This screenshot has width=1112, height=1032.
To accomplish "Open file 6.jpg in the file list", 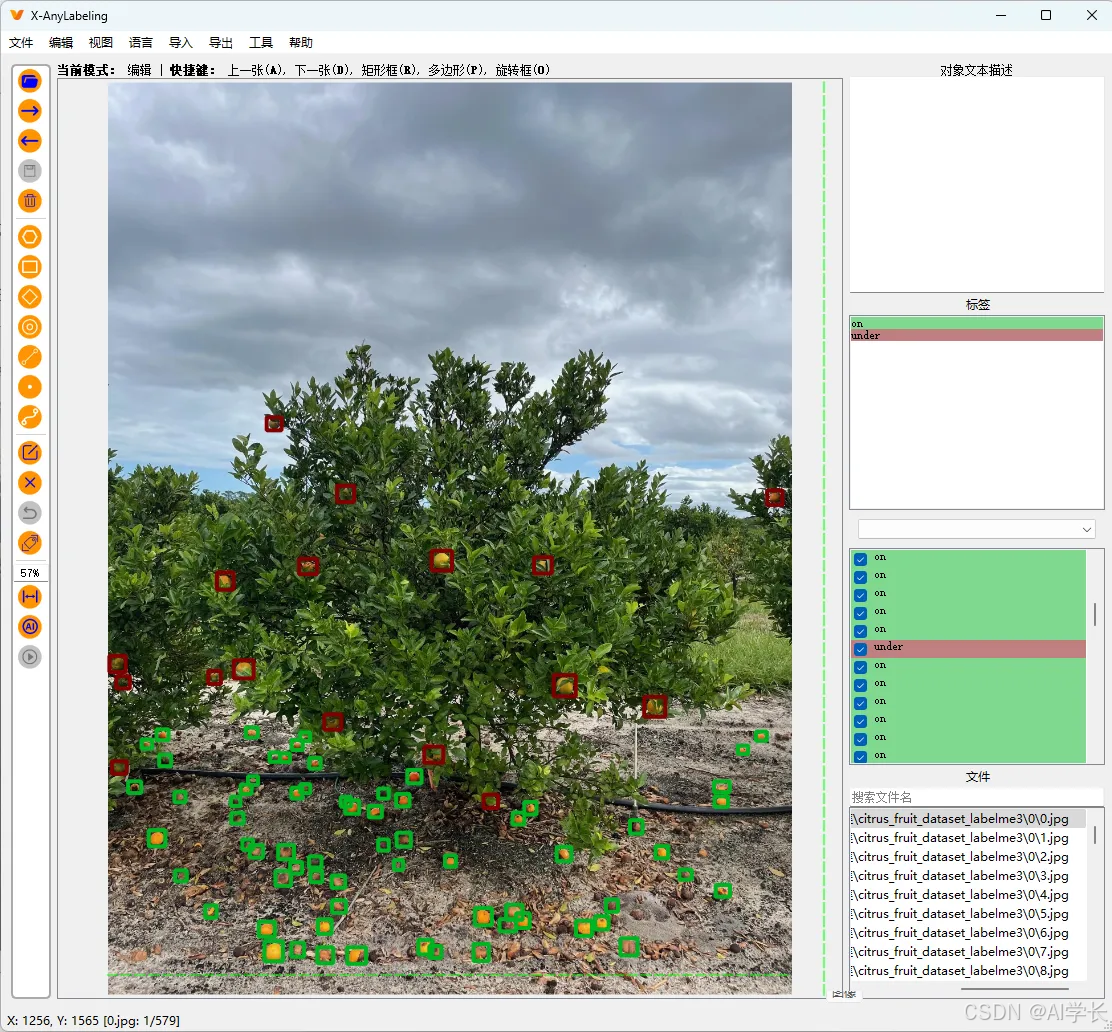I will click(x=967, y=933).
